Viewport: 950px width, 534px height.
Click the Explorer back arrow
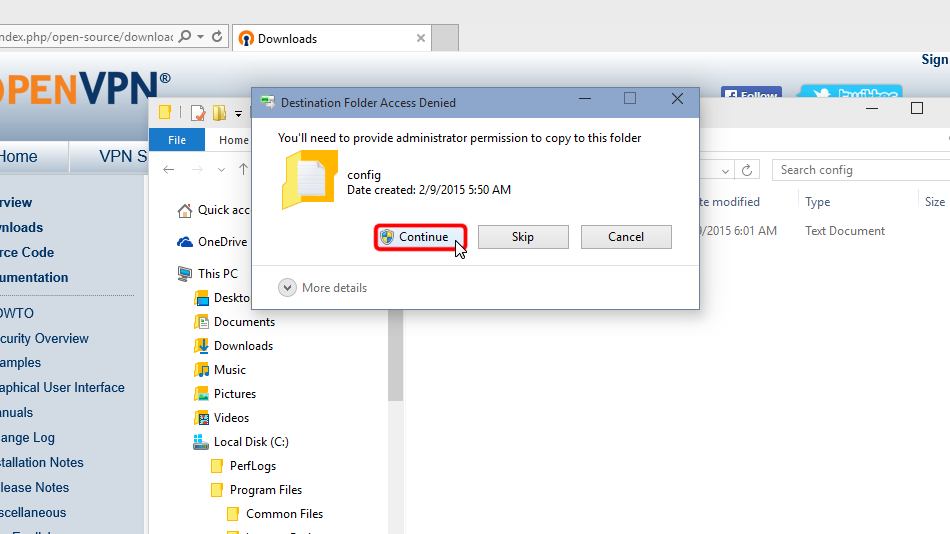(x=169, y=170)
